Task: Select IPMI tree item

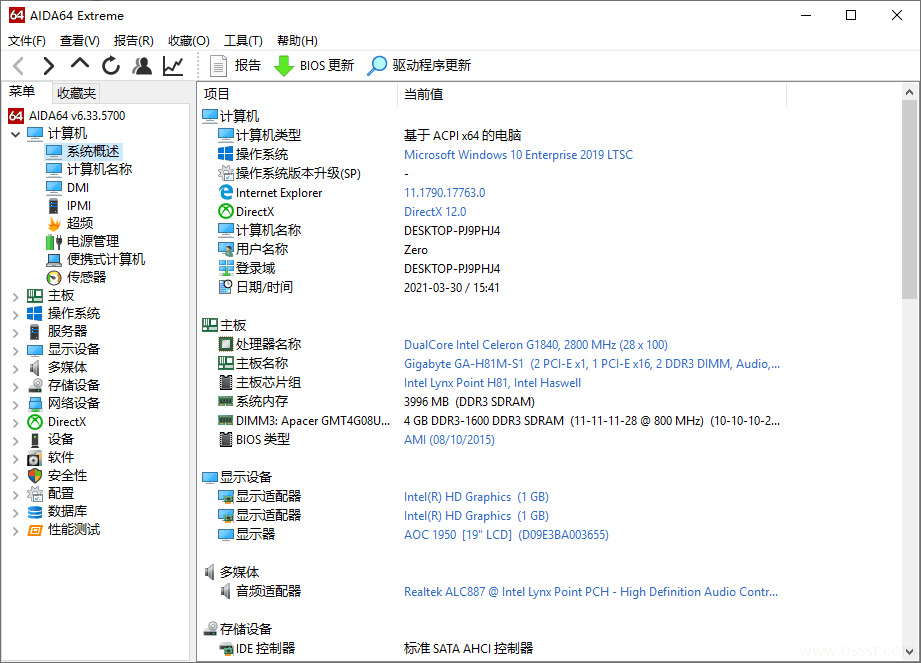Action: 79,206
